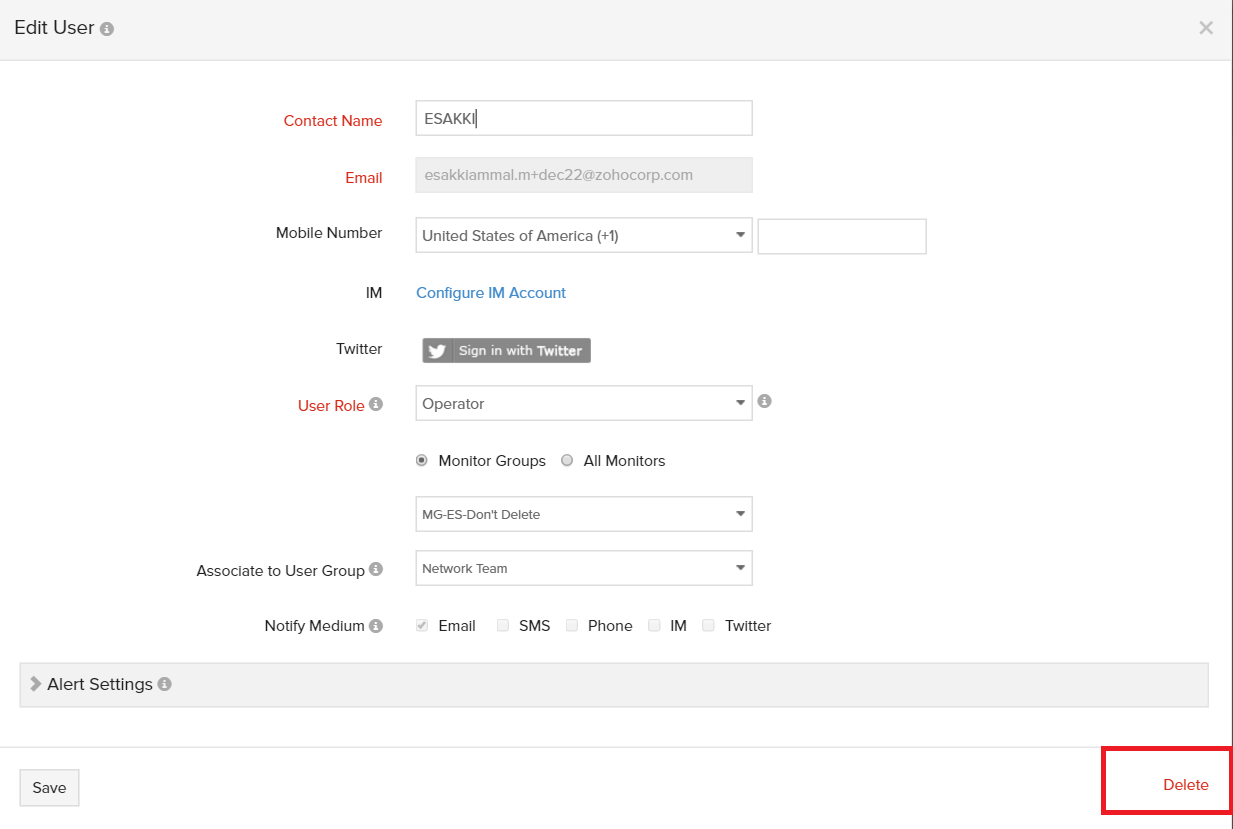Click info icon next to User Role label
Image resolution: width=1233 pixels, height=829 pixels.
376,405
